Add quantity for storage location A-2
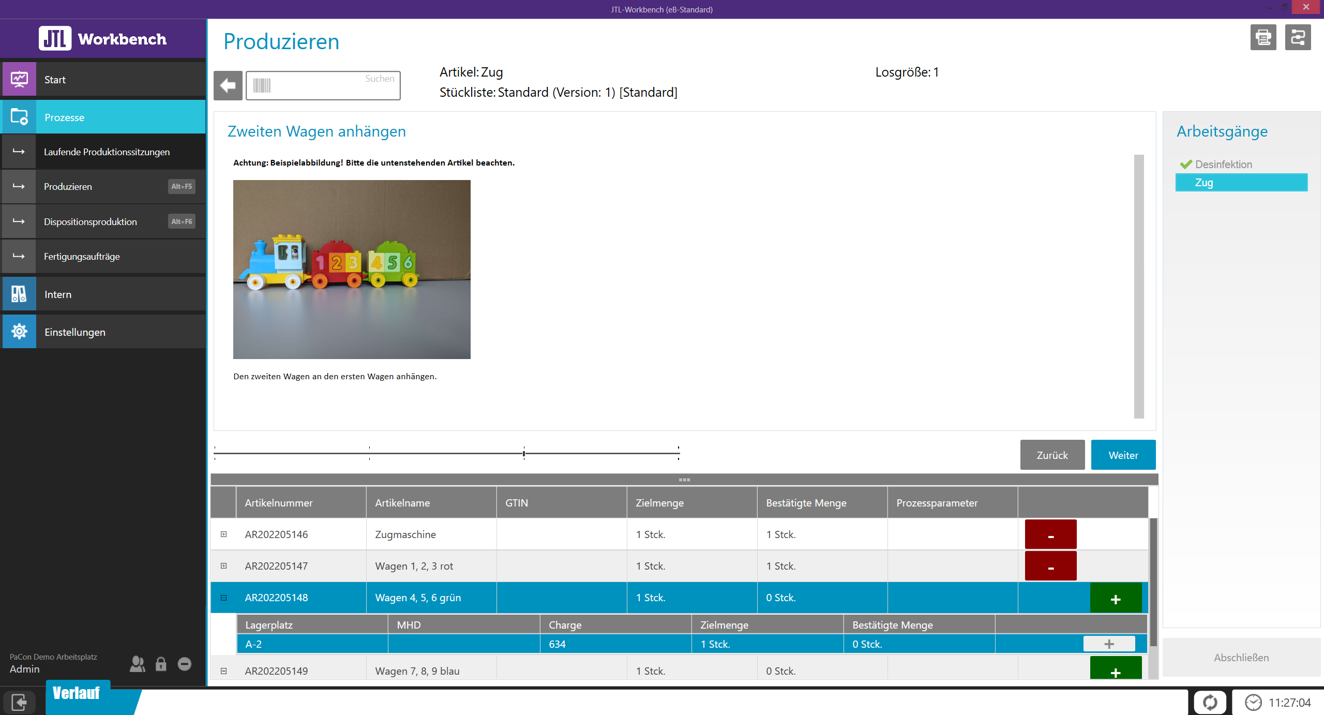Image resolution: width=1324 pixels, height=715 pixels. [x=1108, y=644]
